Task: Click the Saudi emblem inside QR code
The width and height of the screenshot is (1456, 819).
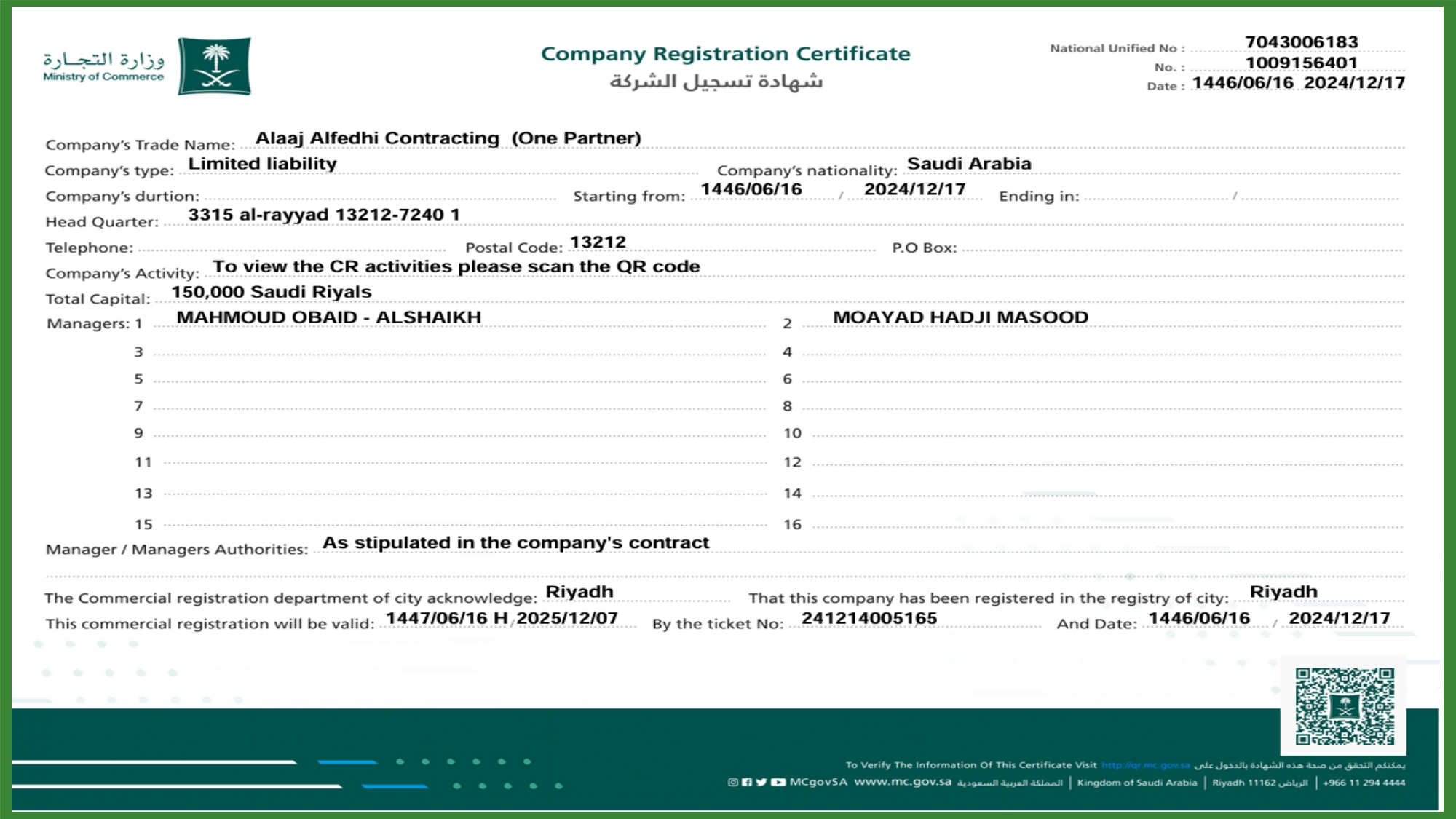Action: click(x=1345, y=707)
